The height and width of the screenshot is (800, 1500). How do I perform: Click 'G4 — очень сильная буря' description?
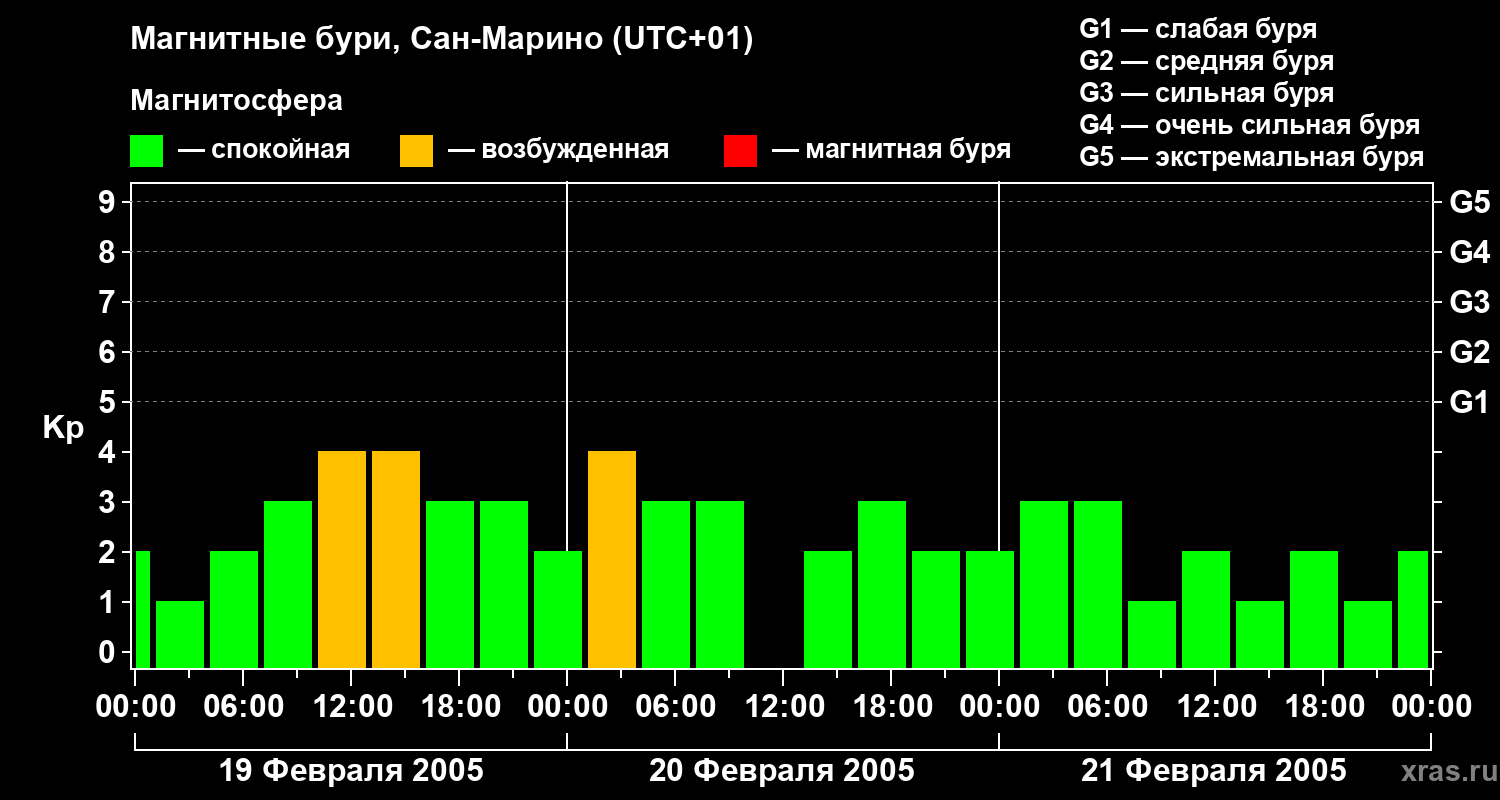click(x=1249, y=125)
